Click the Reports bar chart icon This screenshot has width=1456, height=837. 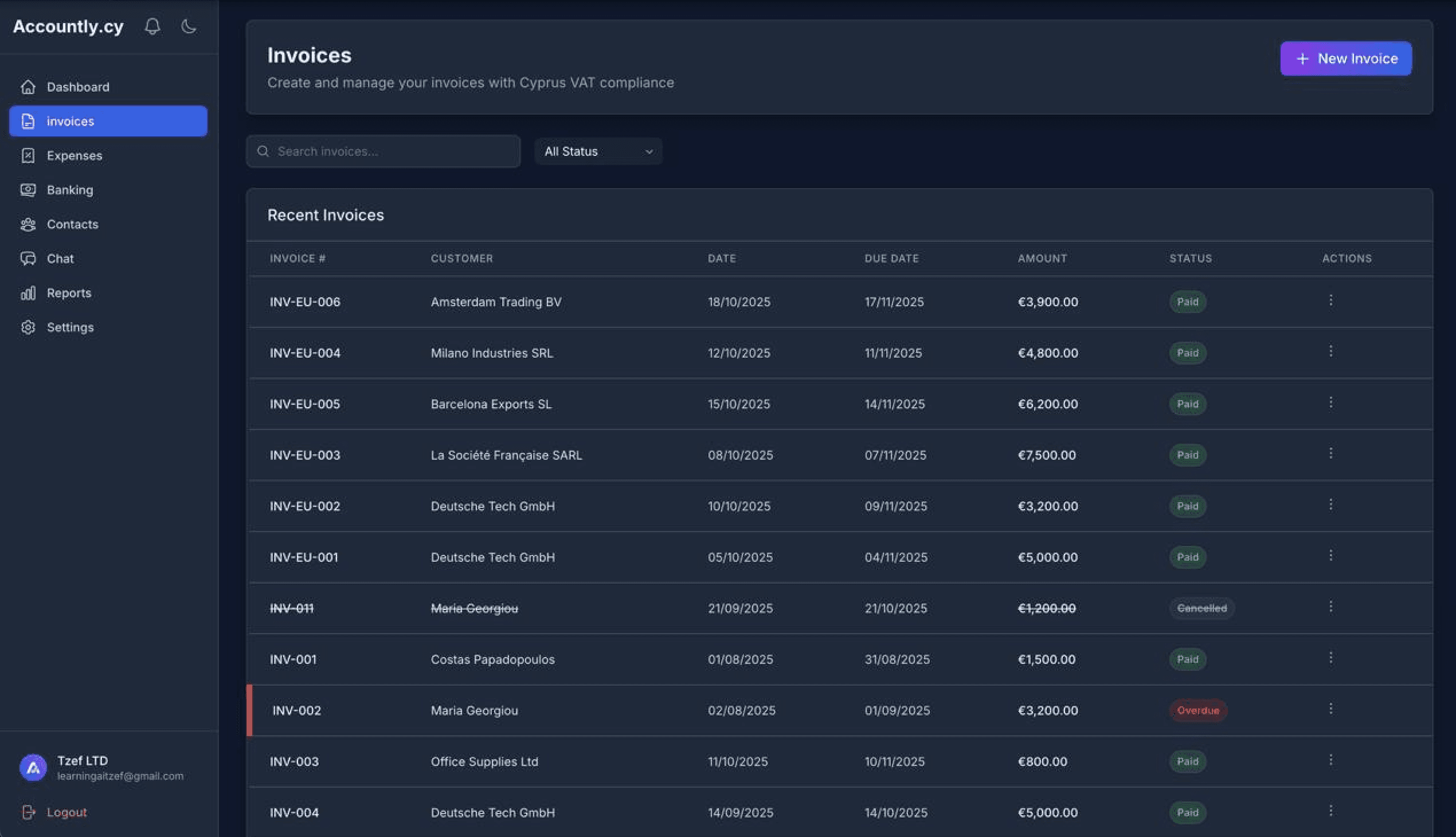[x=28, y=293]
